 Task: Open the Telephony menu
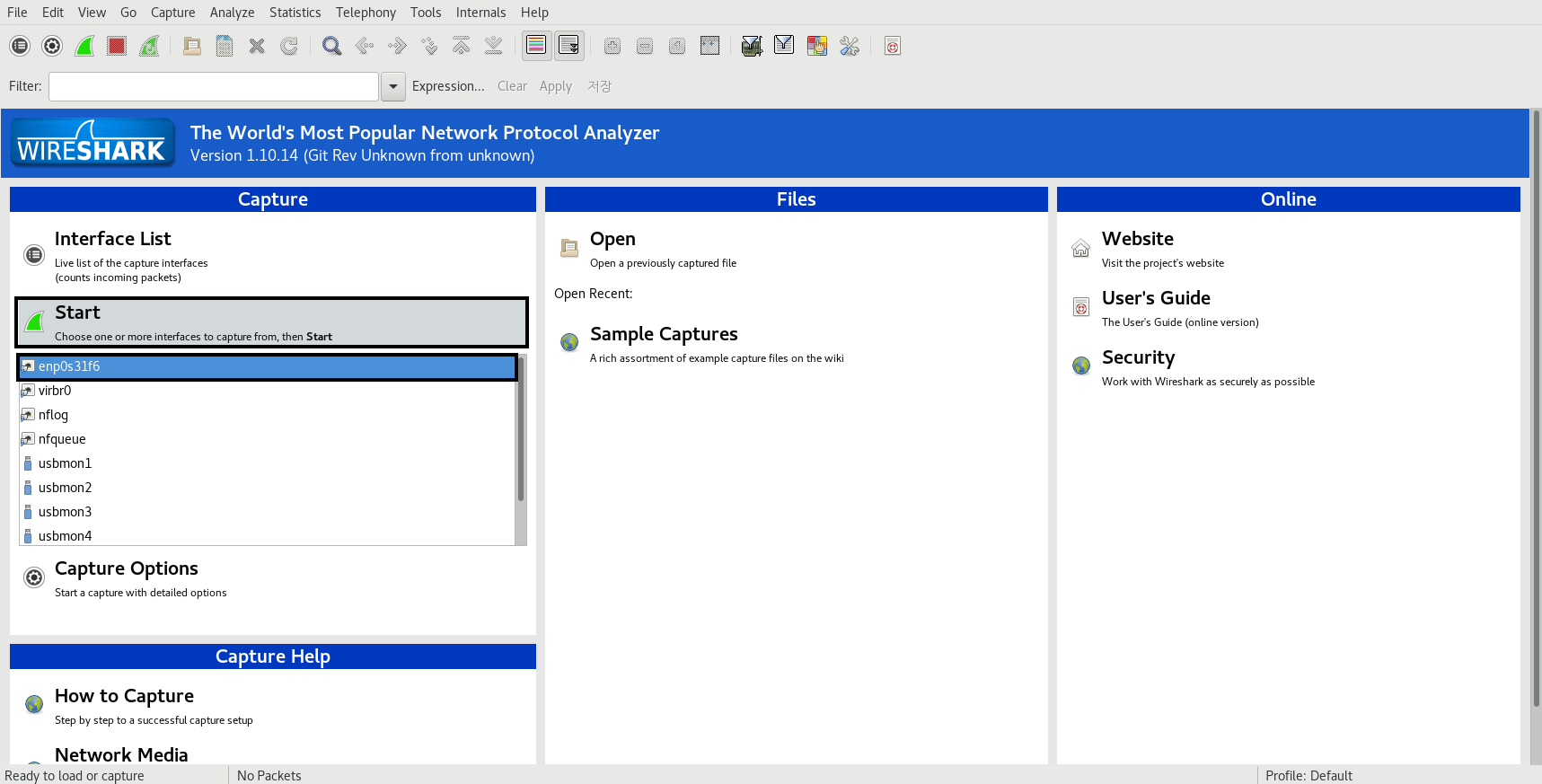pyautogui.click(x=366, y=13)
